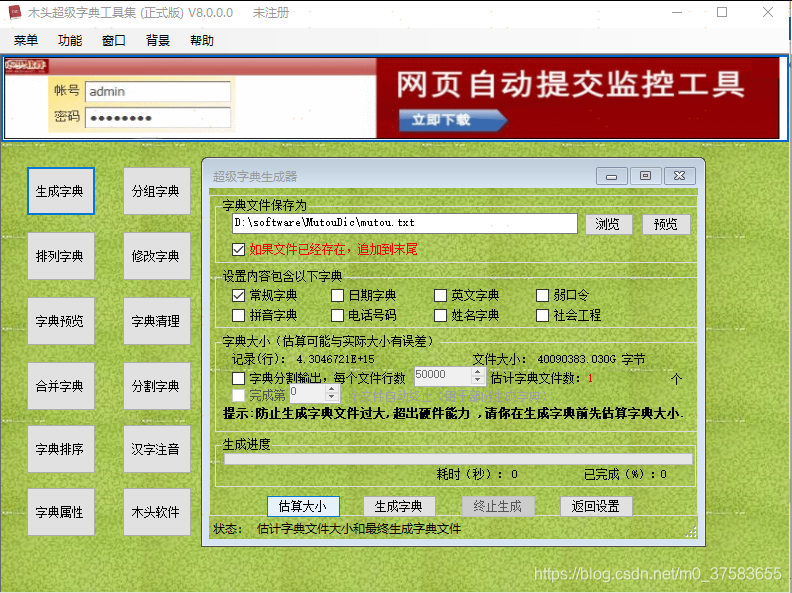Click the 生成进度 progress bar
This screenshot has height=593, width=792.
(x=458, y=459)
